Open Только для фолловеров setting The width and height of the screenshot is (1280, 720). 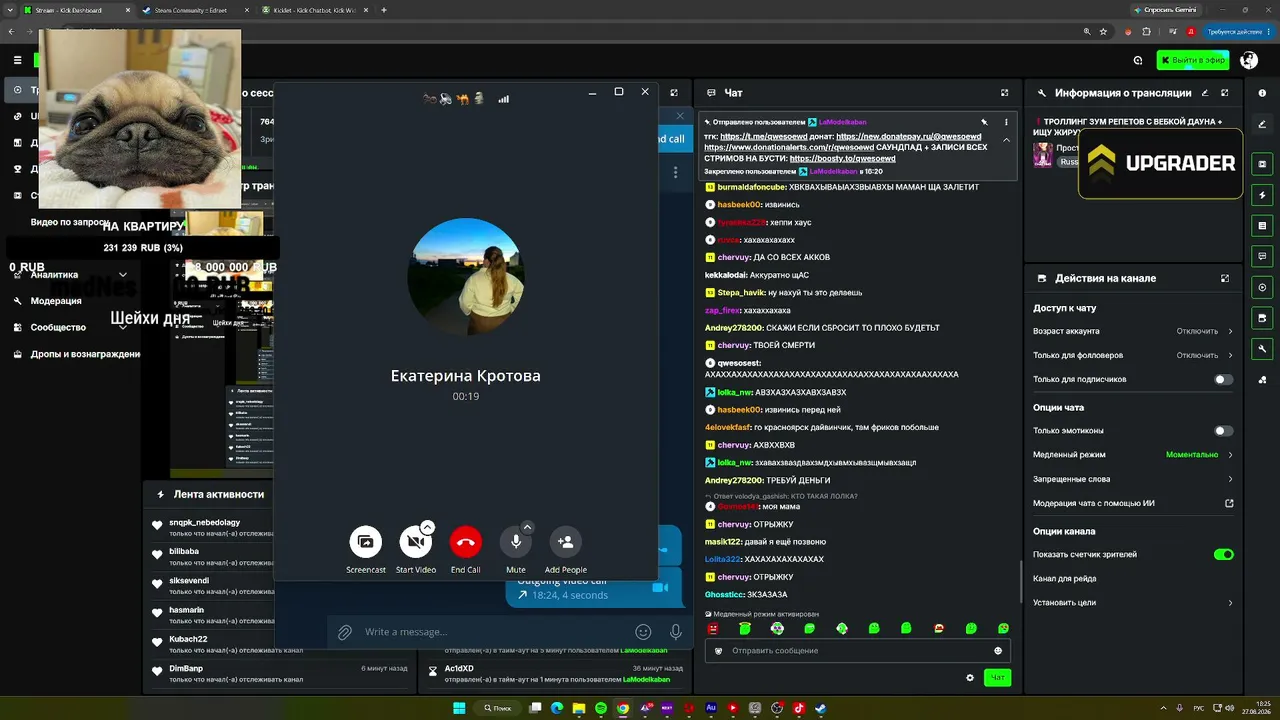(1133, 355)
